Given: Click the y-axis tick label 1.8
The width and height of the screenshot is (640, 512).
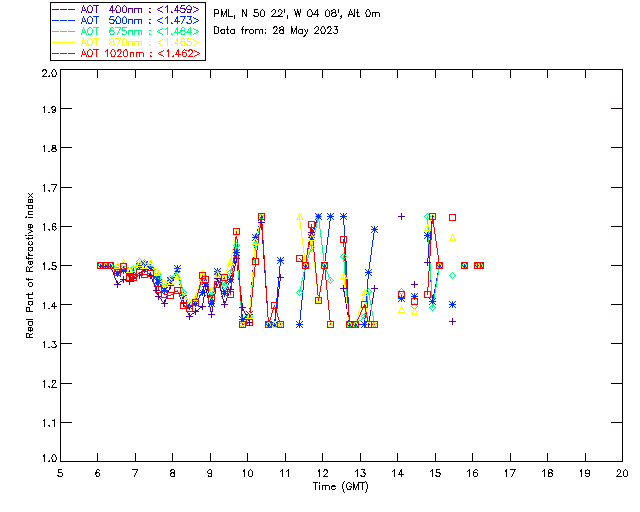Looking at the screenshot, I should (49, 148).
